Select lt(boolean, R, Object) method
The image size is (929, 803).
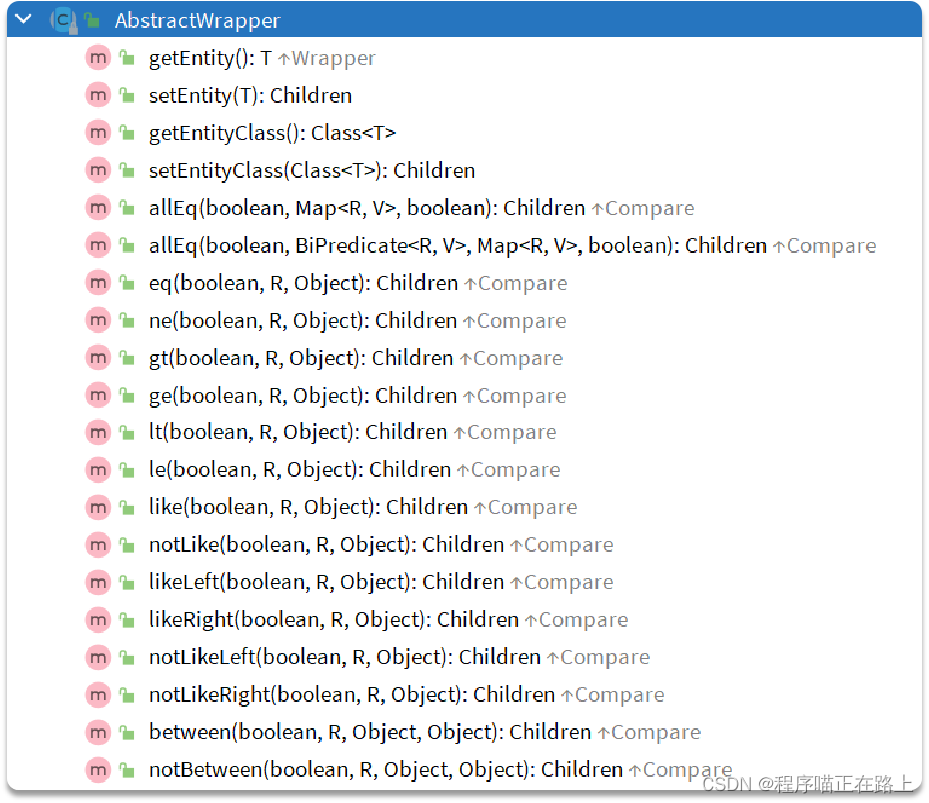[x=298, y=433]
